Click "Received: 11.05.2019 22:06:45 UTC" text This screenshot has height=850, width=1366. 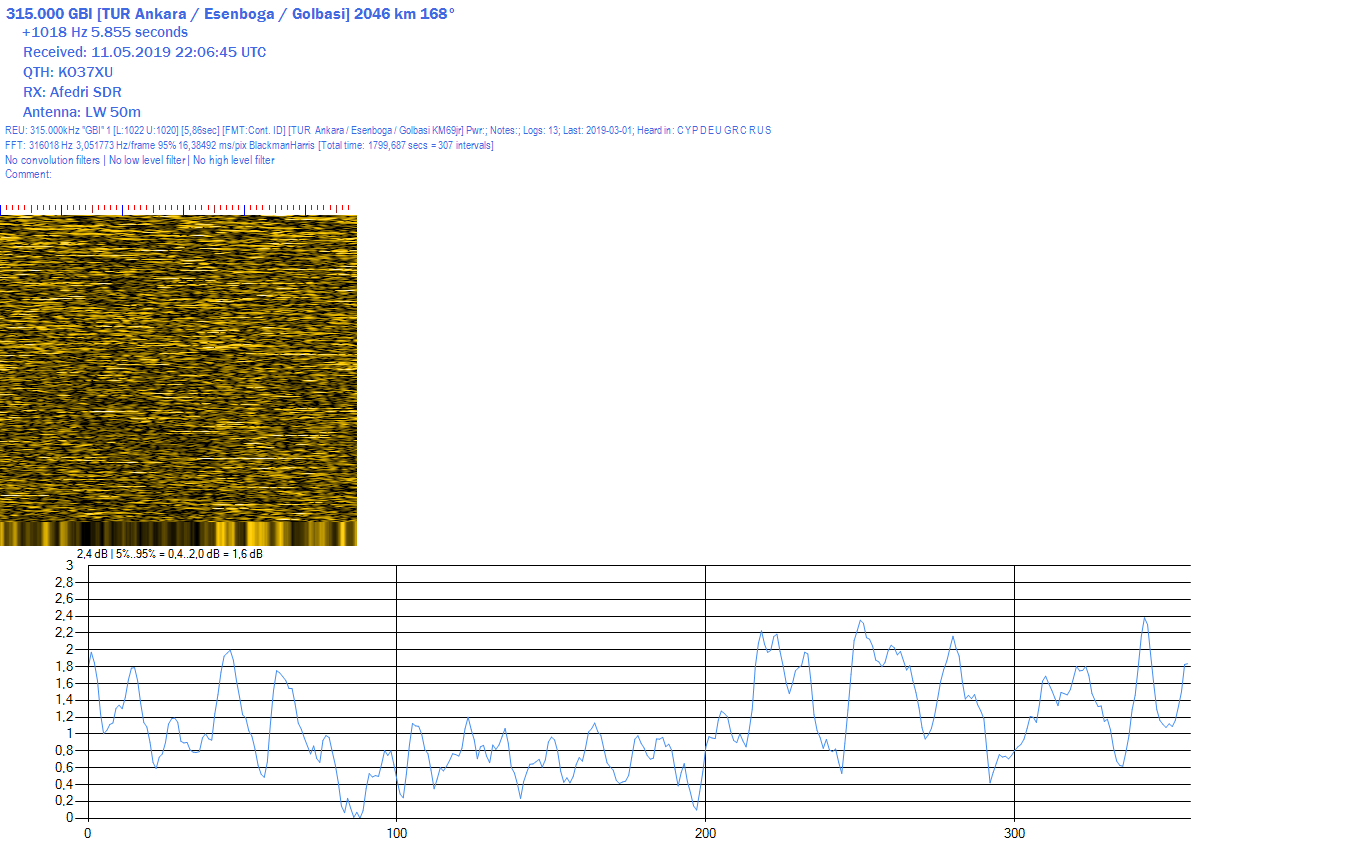coord(145,52)
